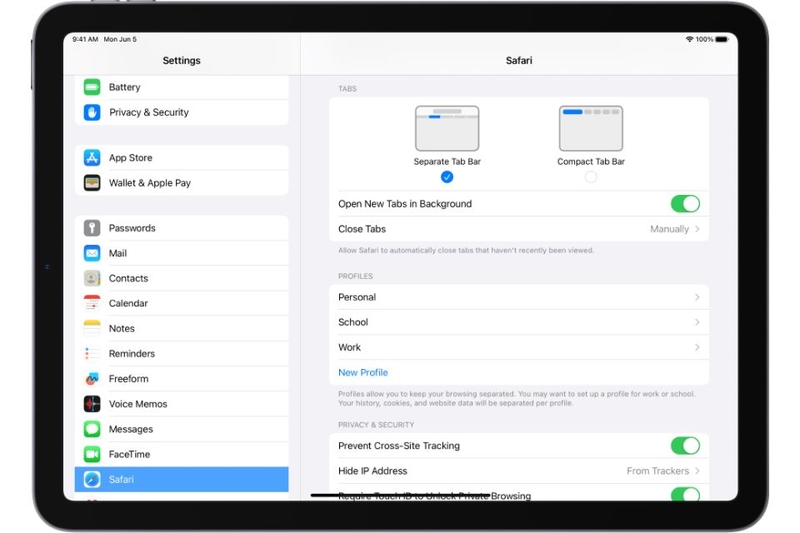Open Contacts settings row
This screenshot has height=533, width=800.
[182, 278]
